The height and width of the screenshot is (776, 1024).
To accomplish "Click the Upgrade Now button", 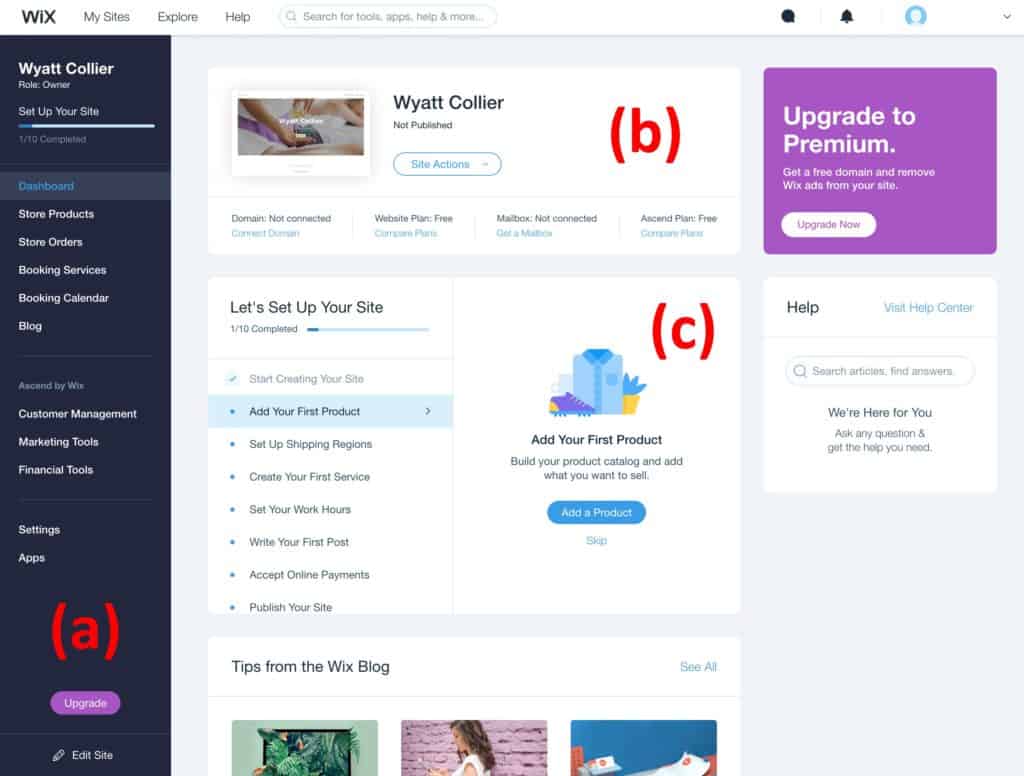I will [x=829, y=224].
